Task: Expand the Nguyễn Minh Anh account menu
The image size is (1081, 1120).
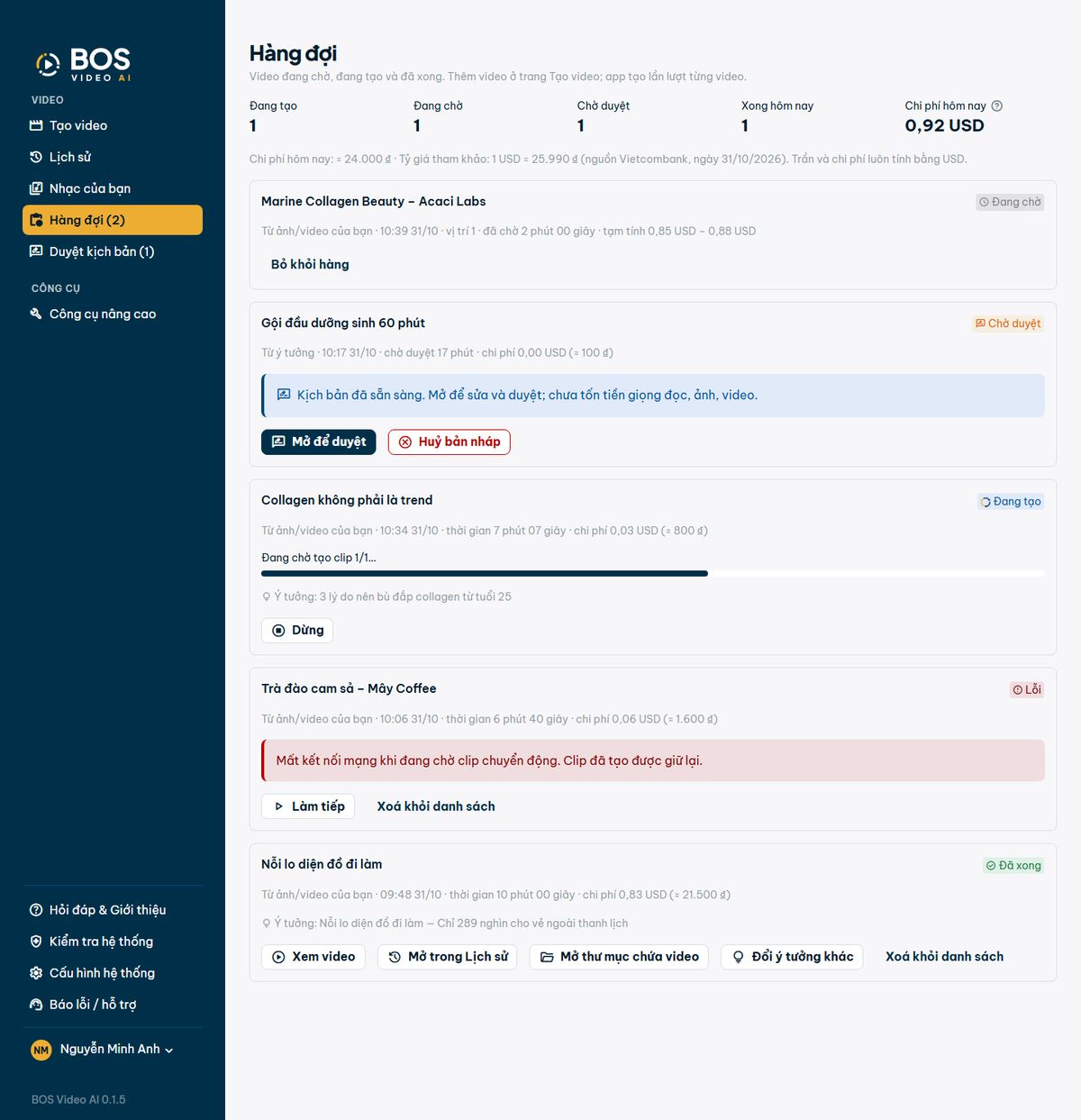Action: 103,1049
